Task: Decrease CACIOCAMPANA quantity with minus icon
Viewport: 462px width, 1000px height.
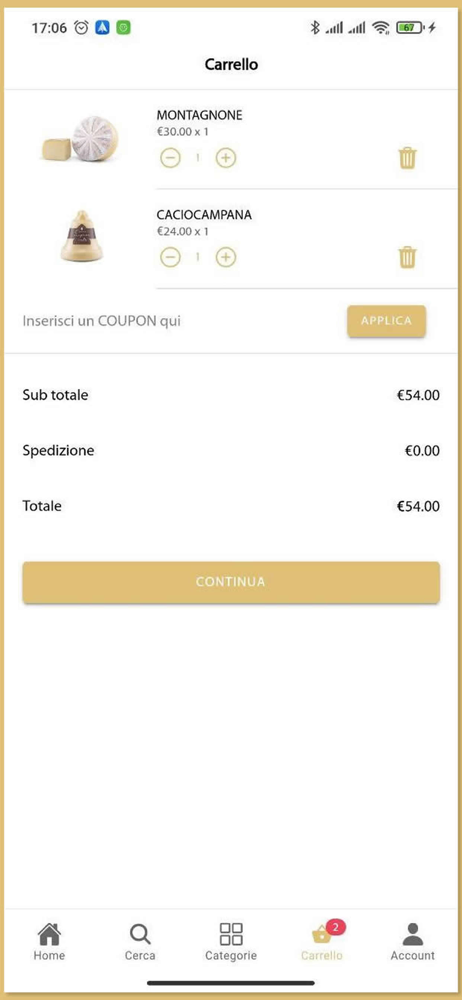Action: [x=170, y=257]
